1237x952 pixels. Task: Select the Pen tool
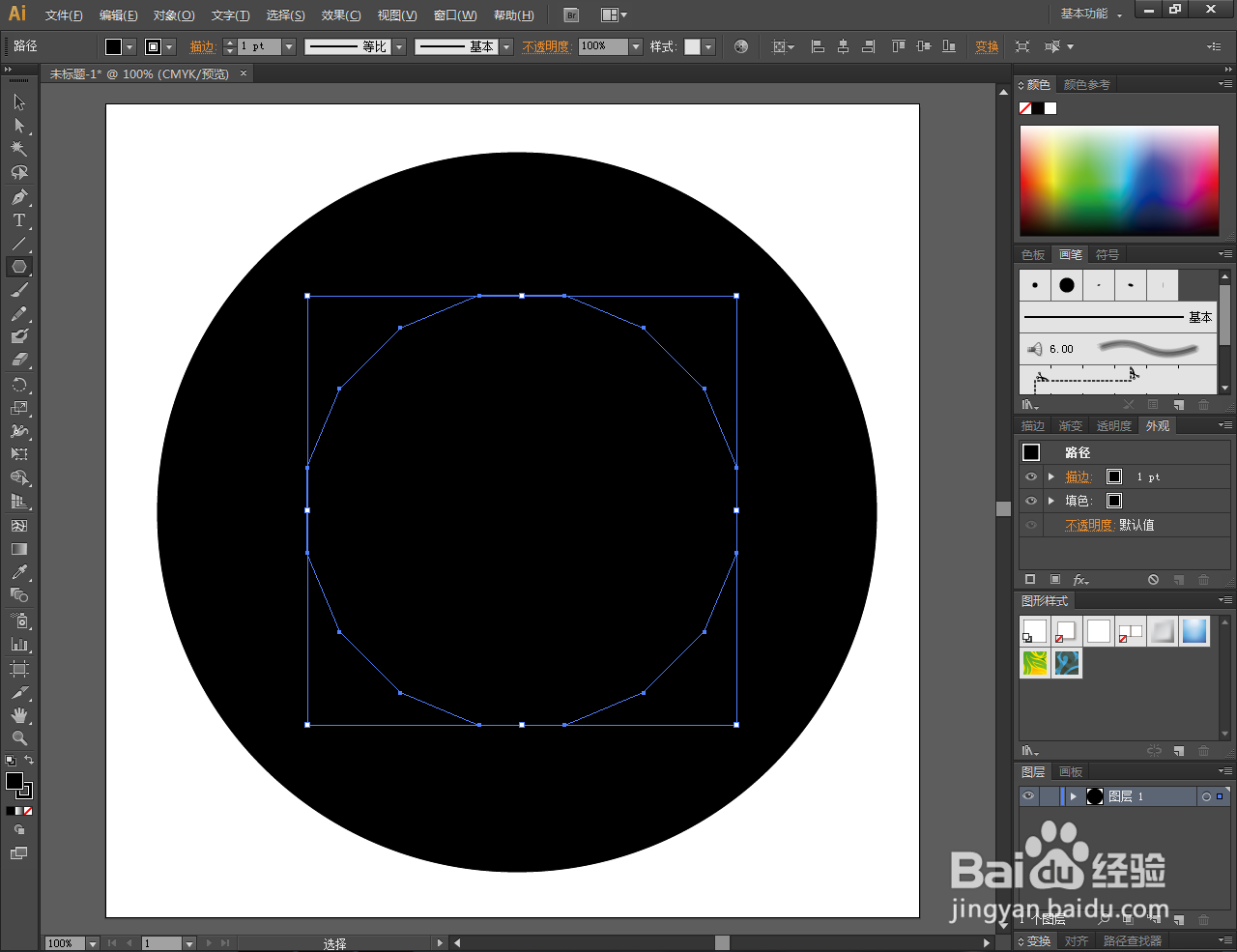click(18, 197)
